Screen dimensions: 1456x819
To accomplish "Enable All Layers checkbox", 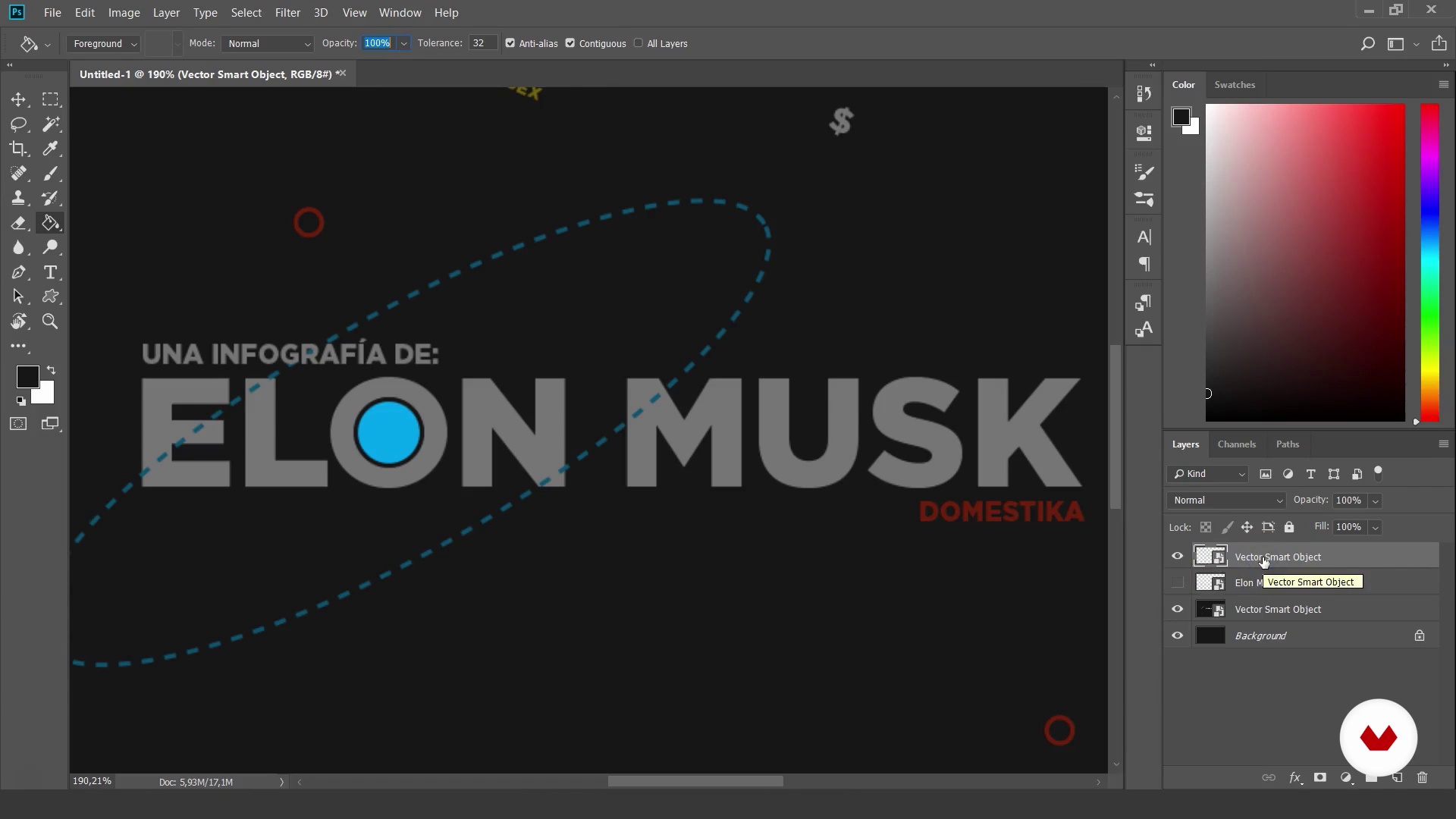I will [639, 43].
